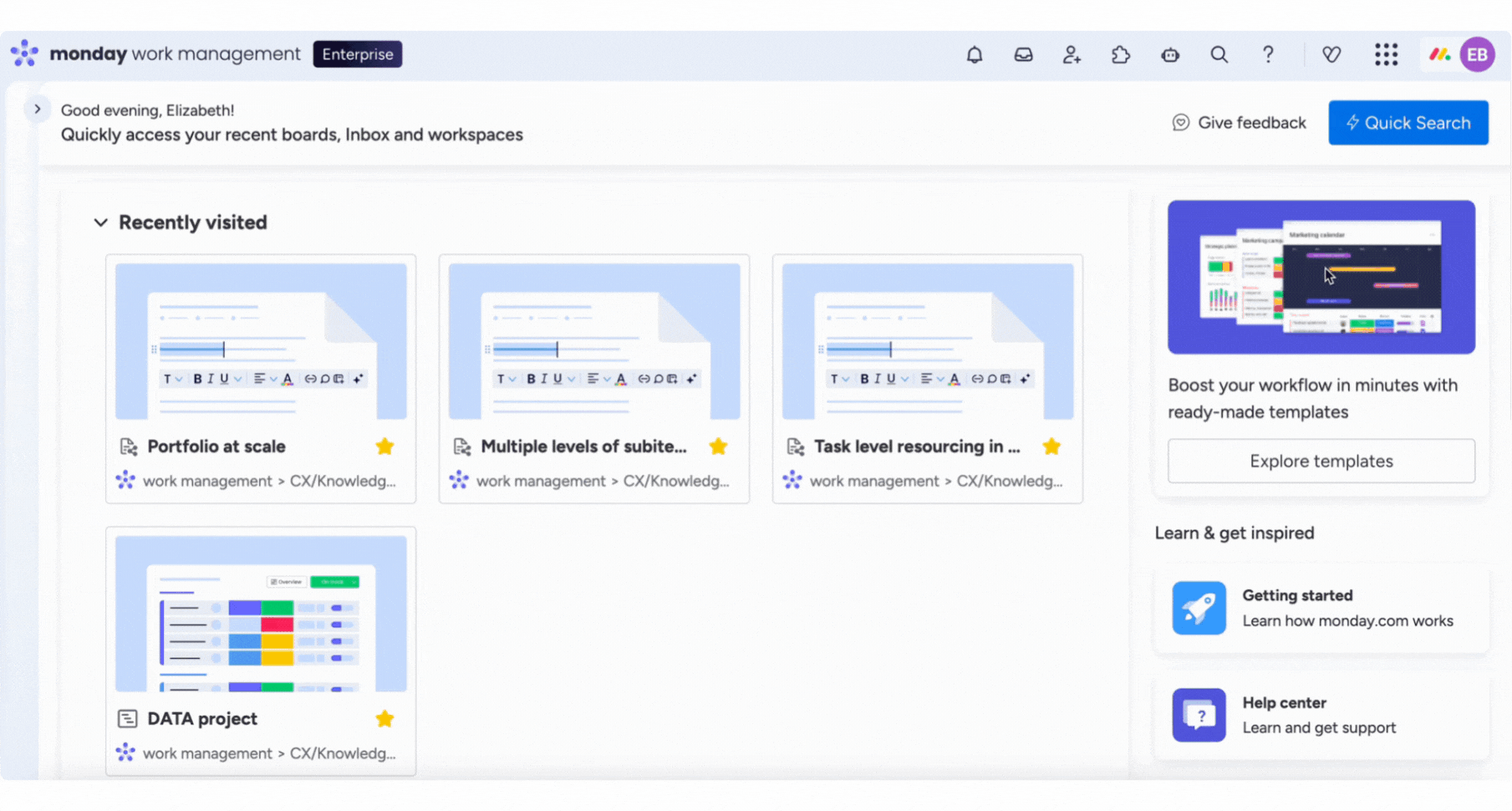Click Explore templates button
The width and height of the screenshot is (1512, 811).
[x=1321, y=461]
